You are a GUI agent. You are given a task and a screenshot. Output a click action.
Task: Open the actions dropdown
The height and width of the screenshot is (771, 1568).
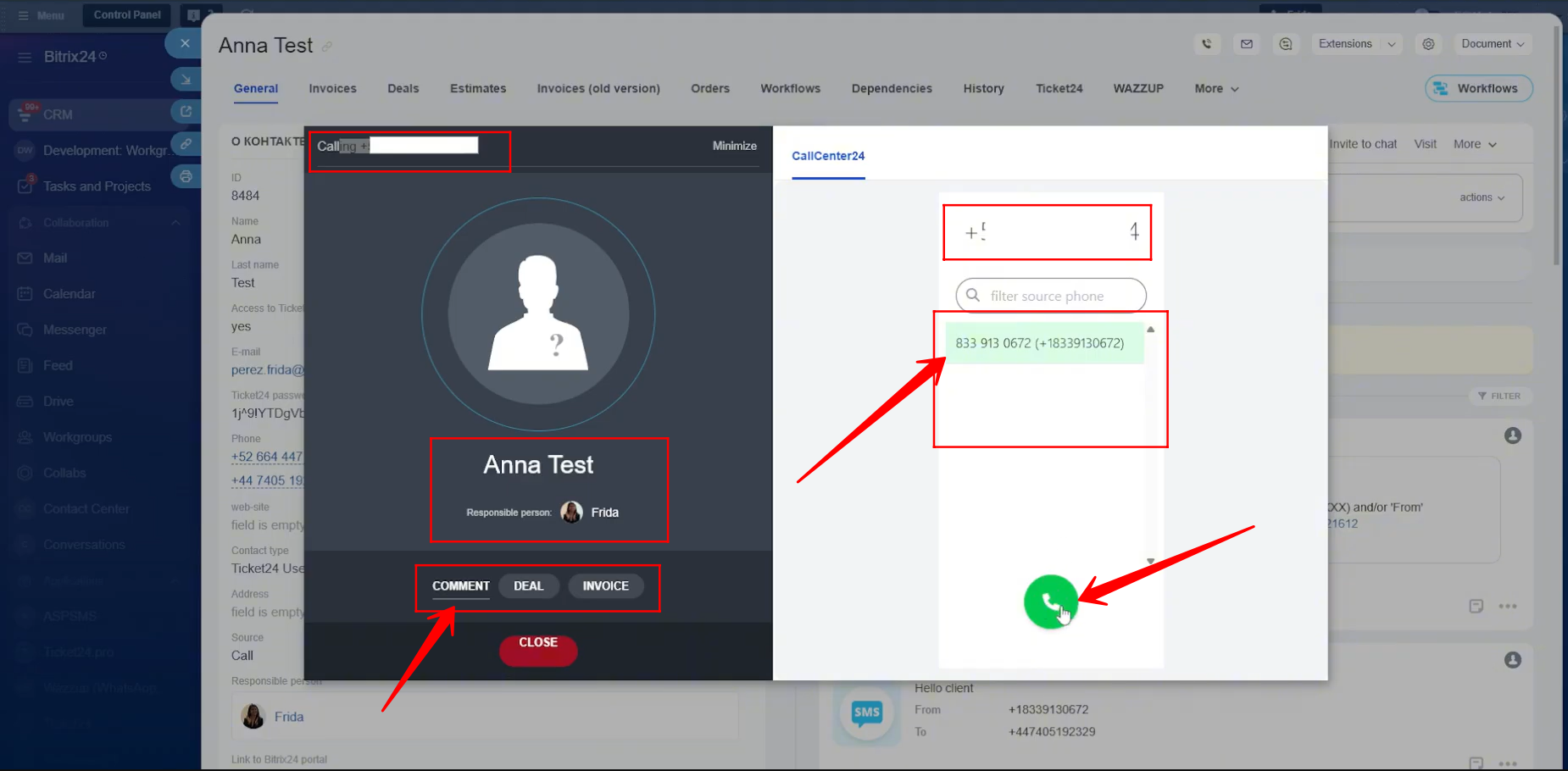click(x=1482, y=197)
